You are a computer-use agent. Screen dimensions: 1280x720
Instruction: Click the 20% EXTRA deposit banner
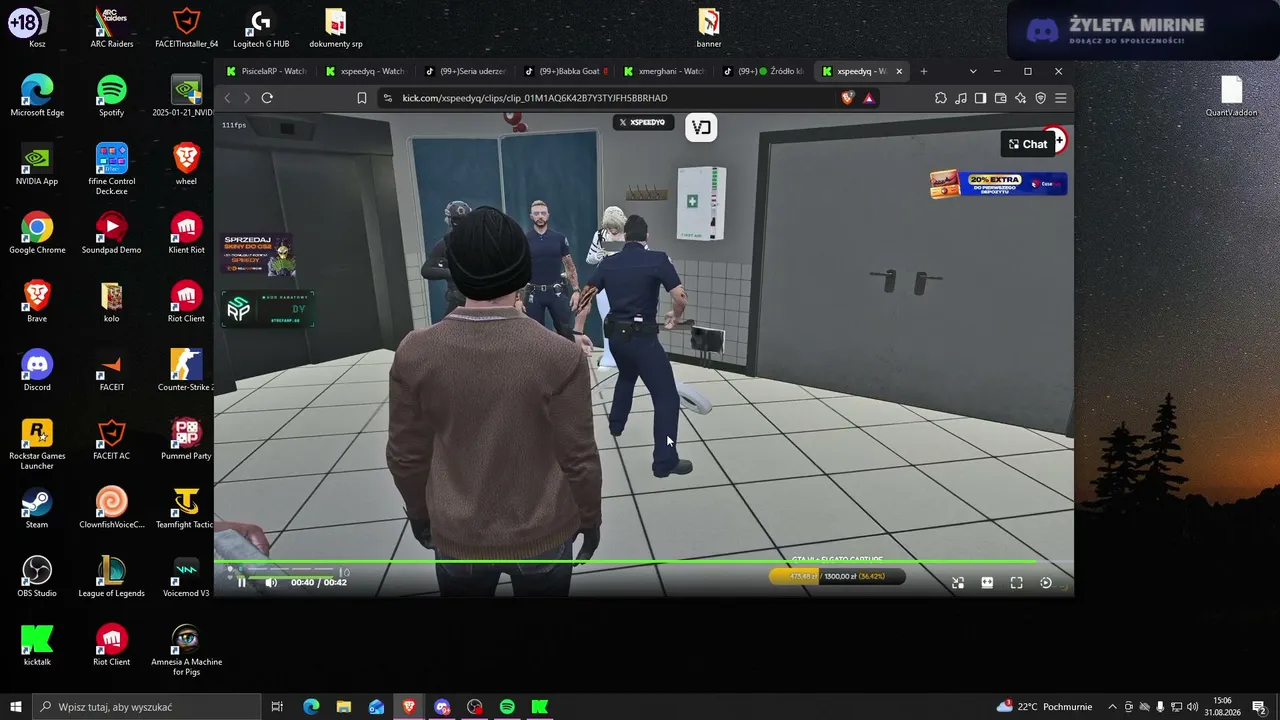pos(998,184)
